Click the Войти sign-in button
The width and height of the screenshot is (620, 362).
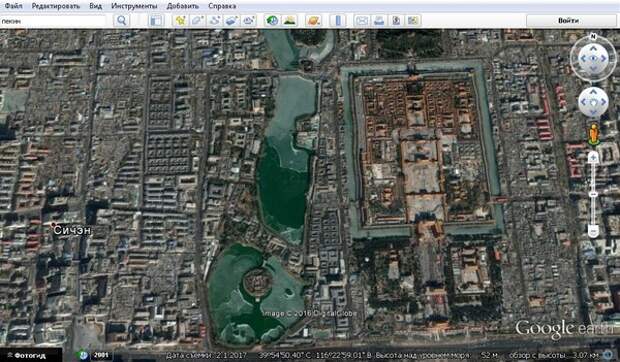568,21
